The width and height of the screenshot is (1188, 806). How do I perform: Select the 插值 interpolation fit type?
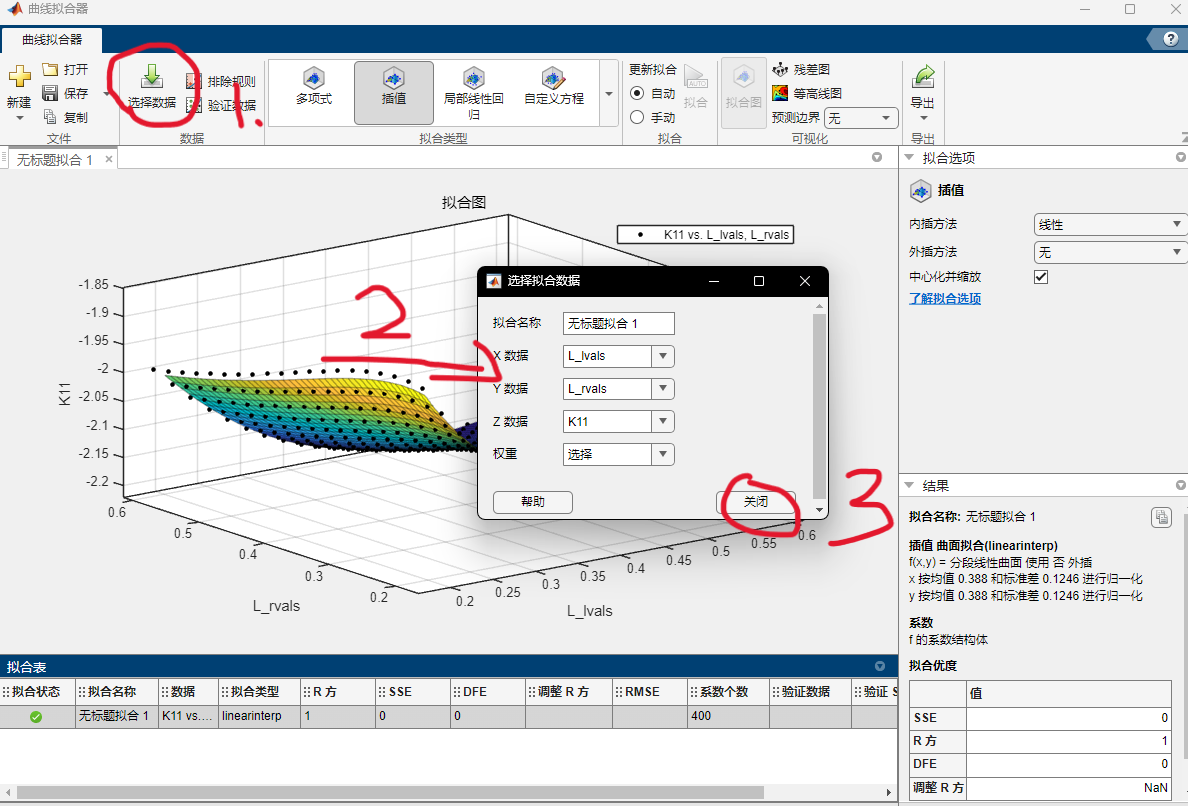(394, 86)
